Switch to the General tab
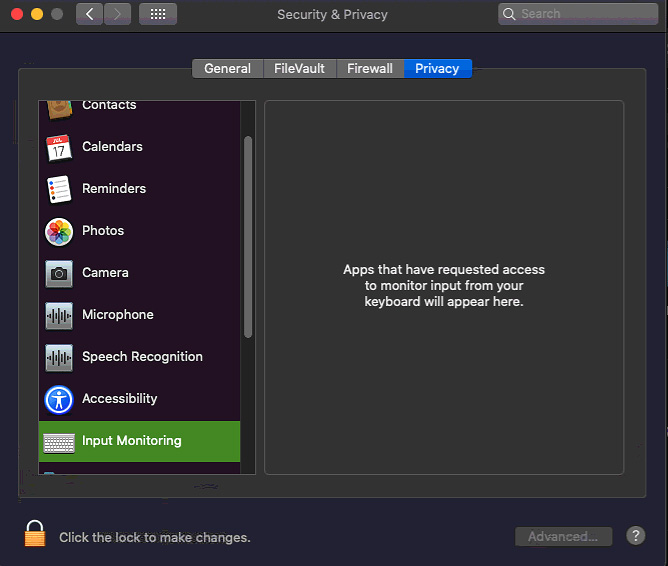 [x=227, y=69]
